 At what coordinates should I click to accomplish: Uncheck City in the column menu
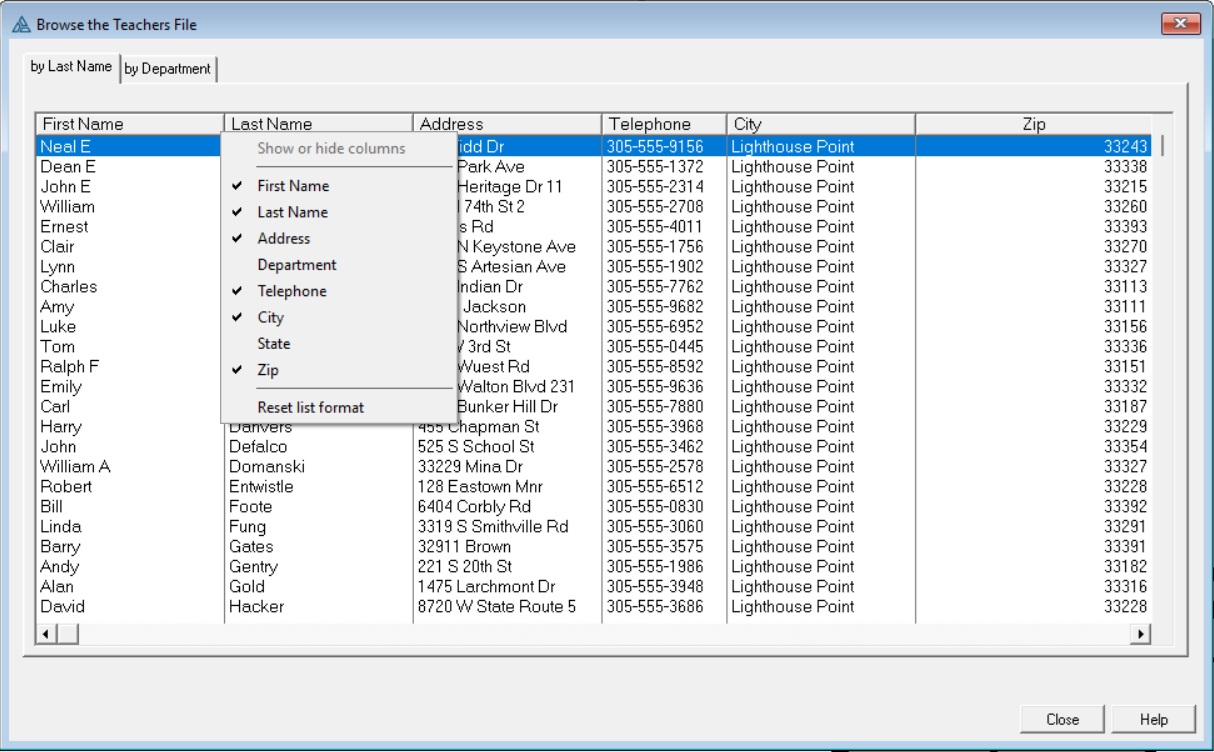pyautogui.click(x=270, y=318)
